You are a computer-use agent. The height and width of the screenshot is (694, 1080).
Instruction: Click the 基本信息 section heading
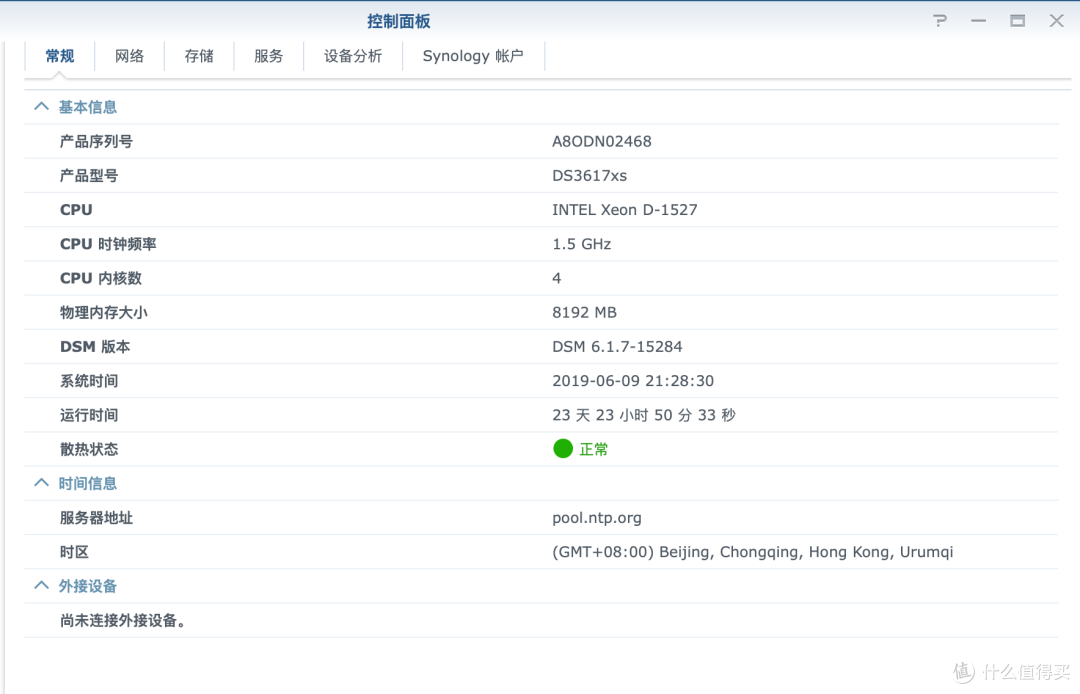click(x=87, y=107)
